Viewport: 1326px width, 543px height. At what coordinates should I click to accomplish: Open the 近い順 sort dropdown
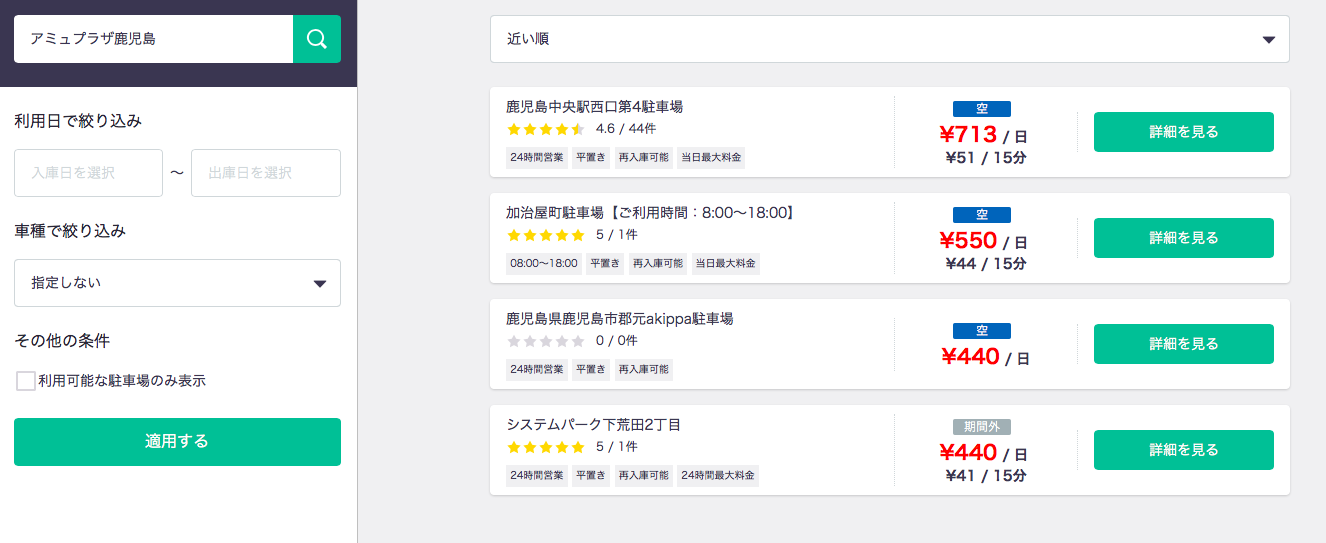point(889,39)
